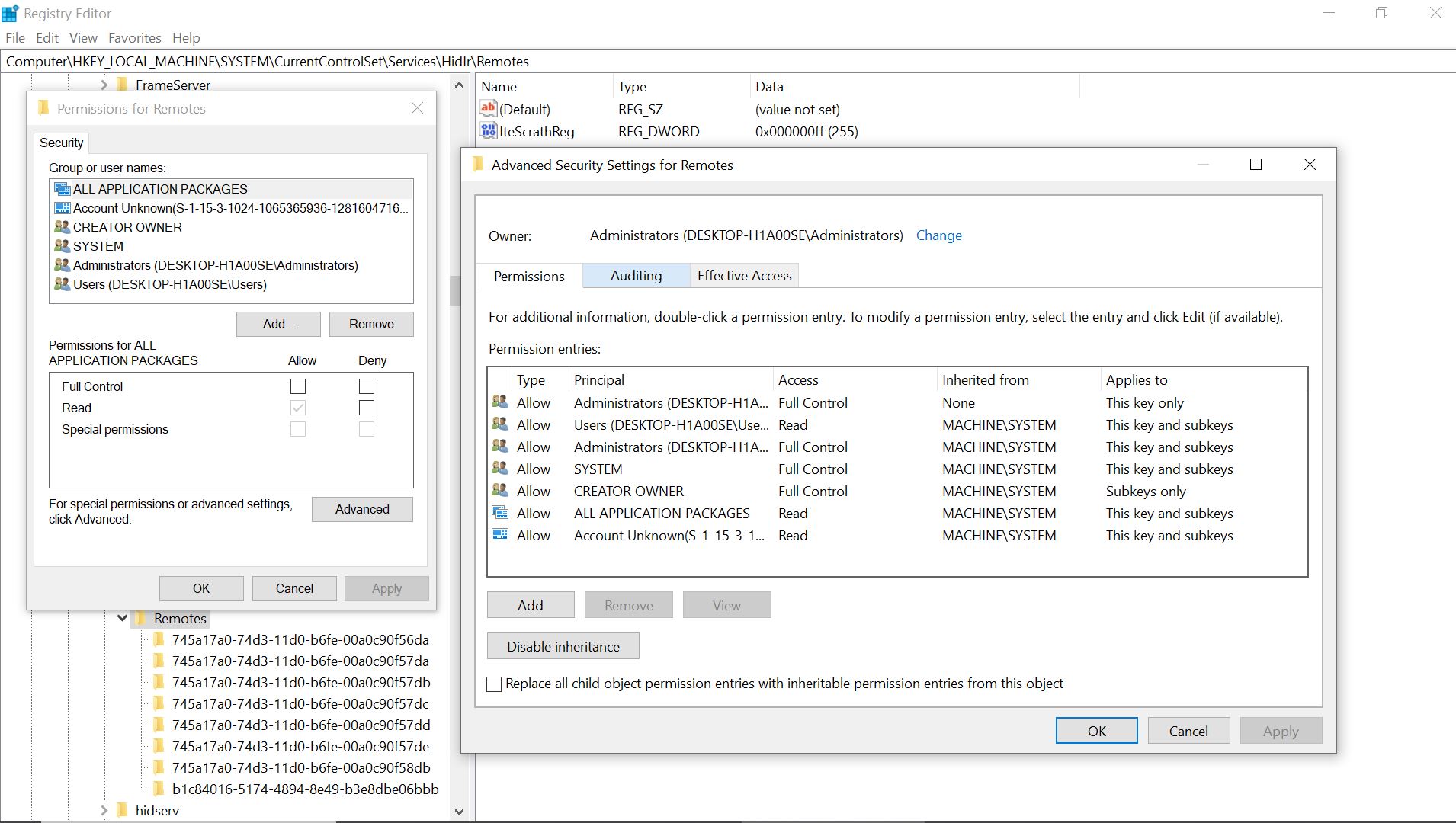Click icon of Administrators entry inherited from None

[500, 402]
